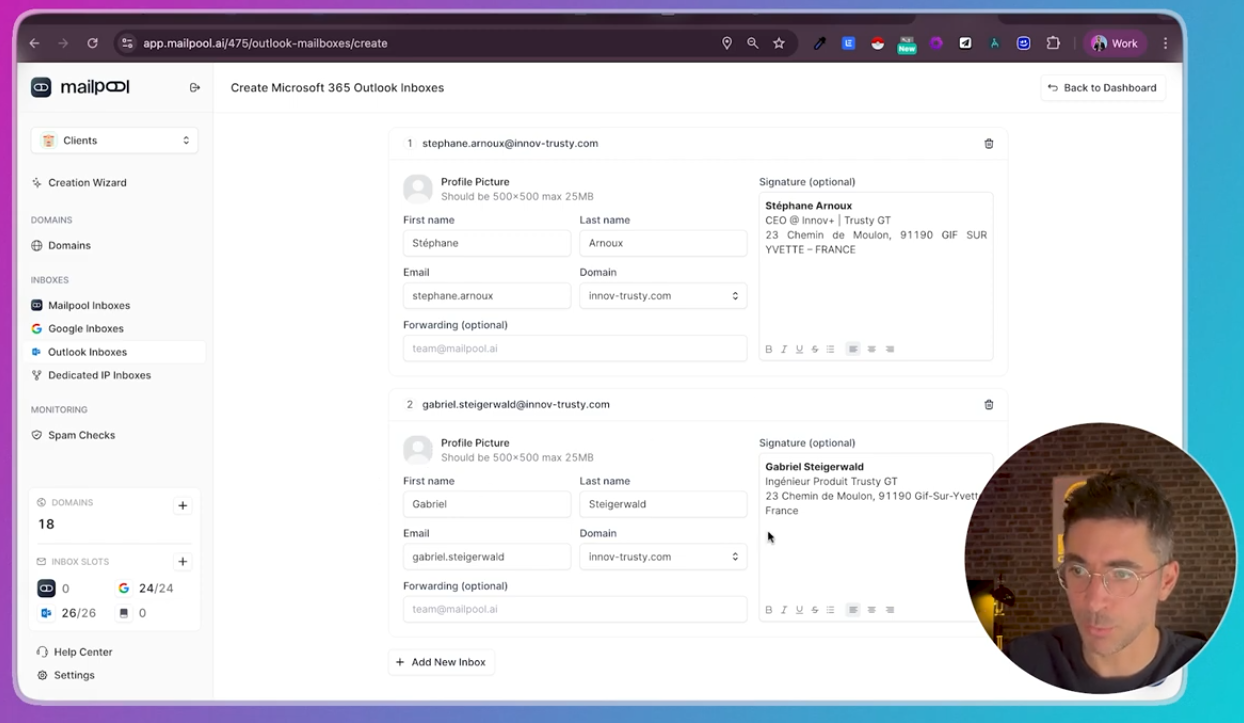
Task: Align right in Gabriel signature toolbar
Action: pos(890,610)
